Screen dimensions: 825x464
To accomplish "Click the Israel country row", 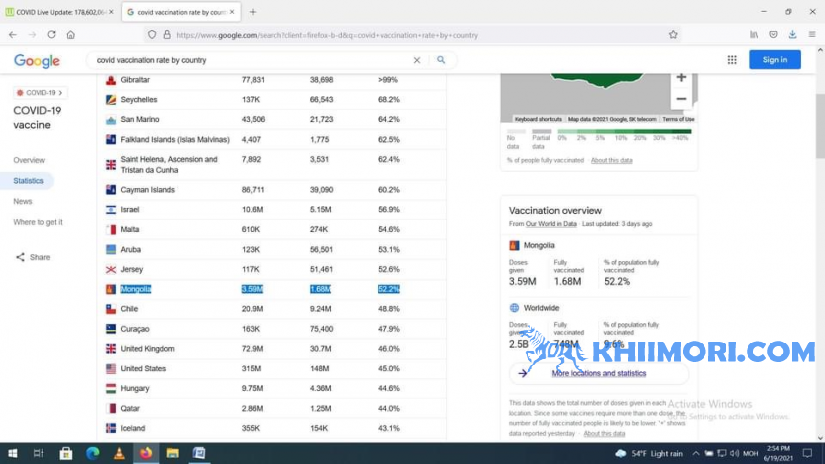I will pyautogui.click(x=273, y=209).
